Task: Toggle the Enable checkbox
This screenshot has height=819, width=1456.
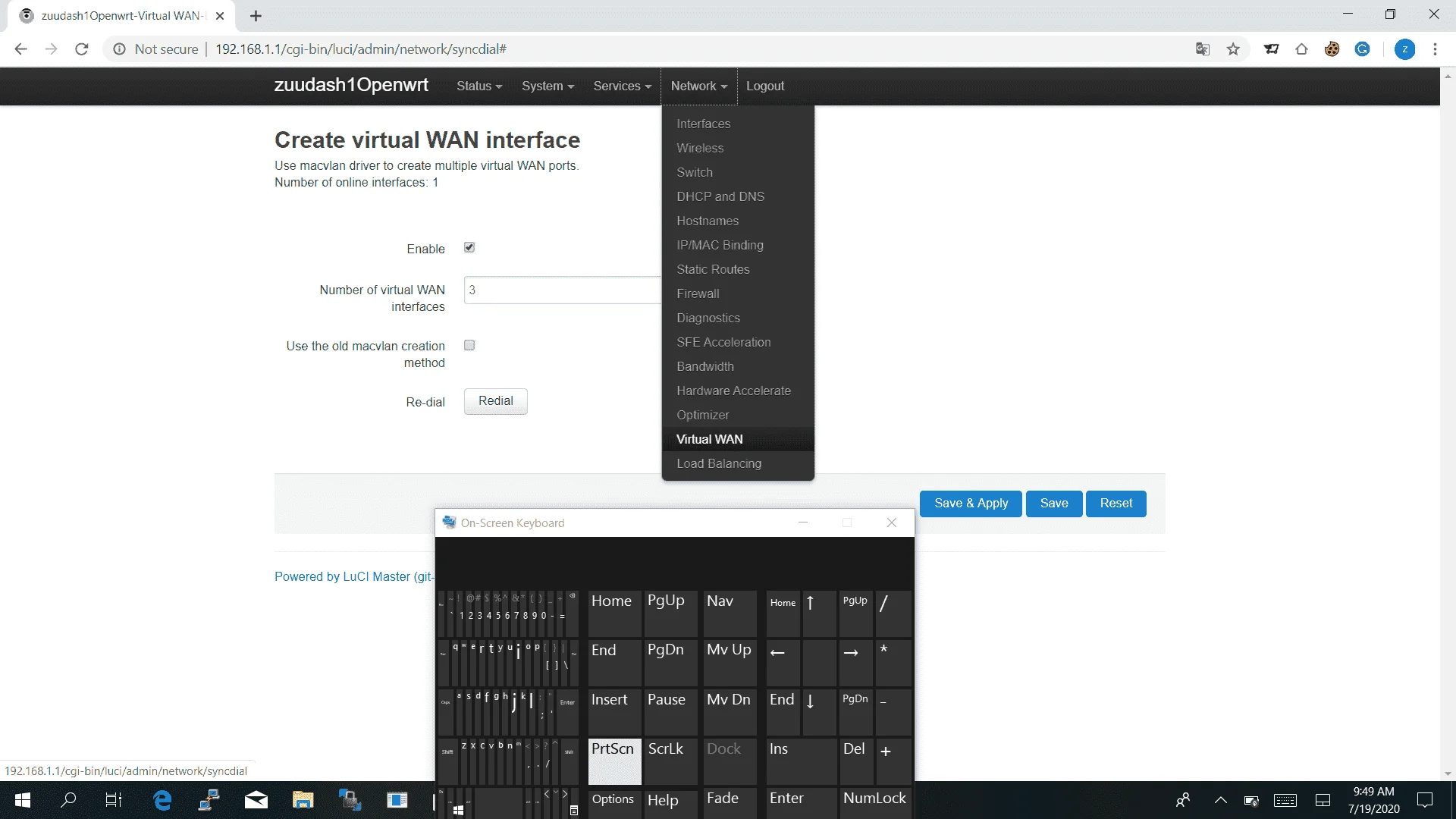Action: point(469,248)
